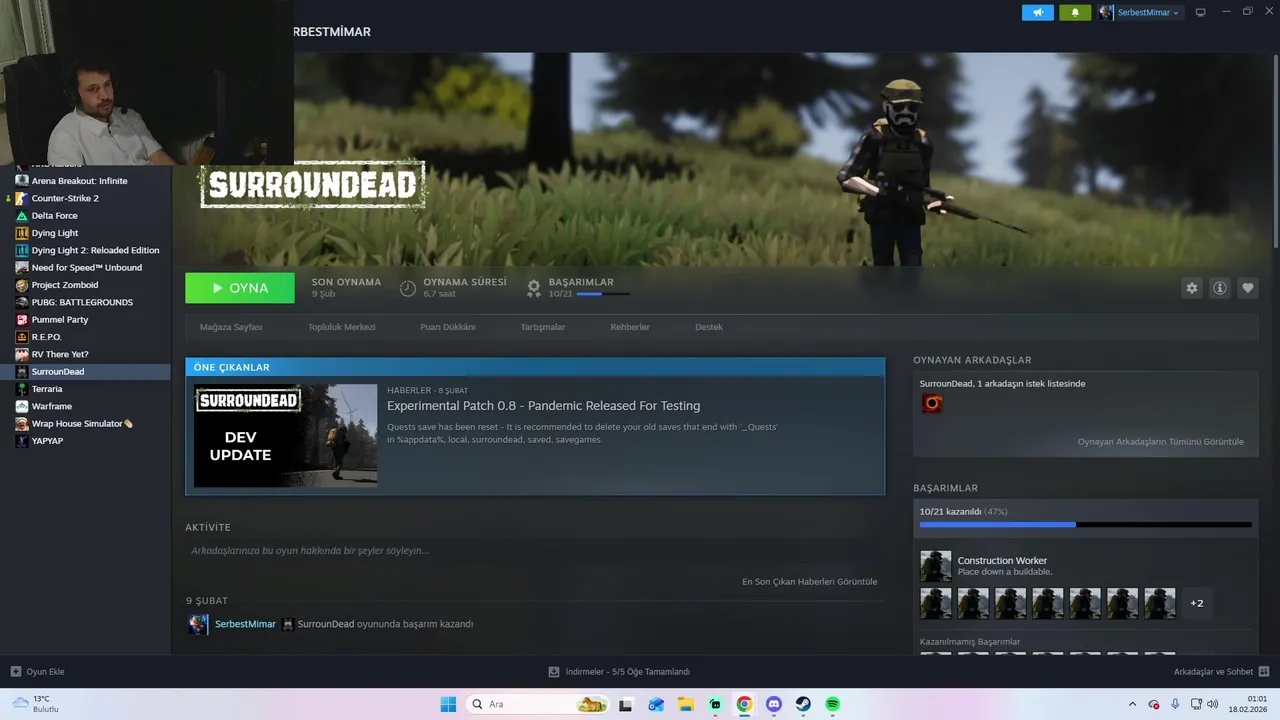The height and width of the screenshot is (720, 1280).
Task: Click the activity comment input field
Action: click(531, 551)
